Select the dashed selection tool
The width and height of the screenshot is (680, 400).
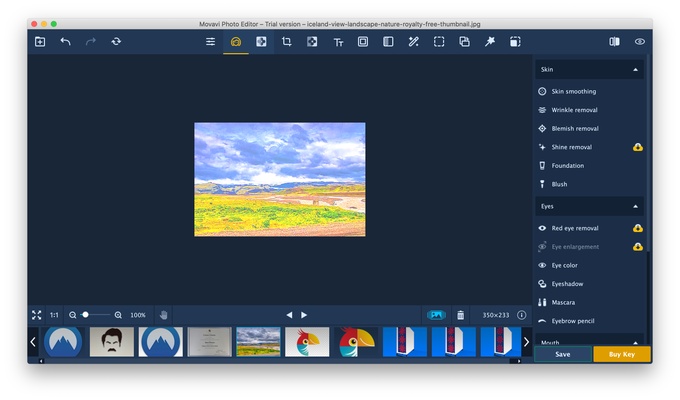point(439,42)
